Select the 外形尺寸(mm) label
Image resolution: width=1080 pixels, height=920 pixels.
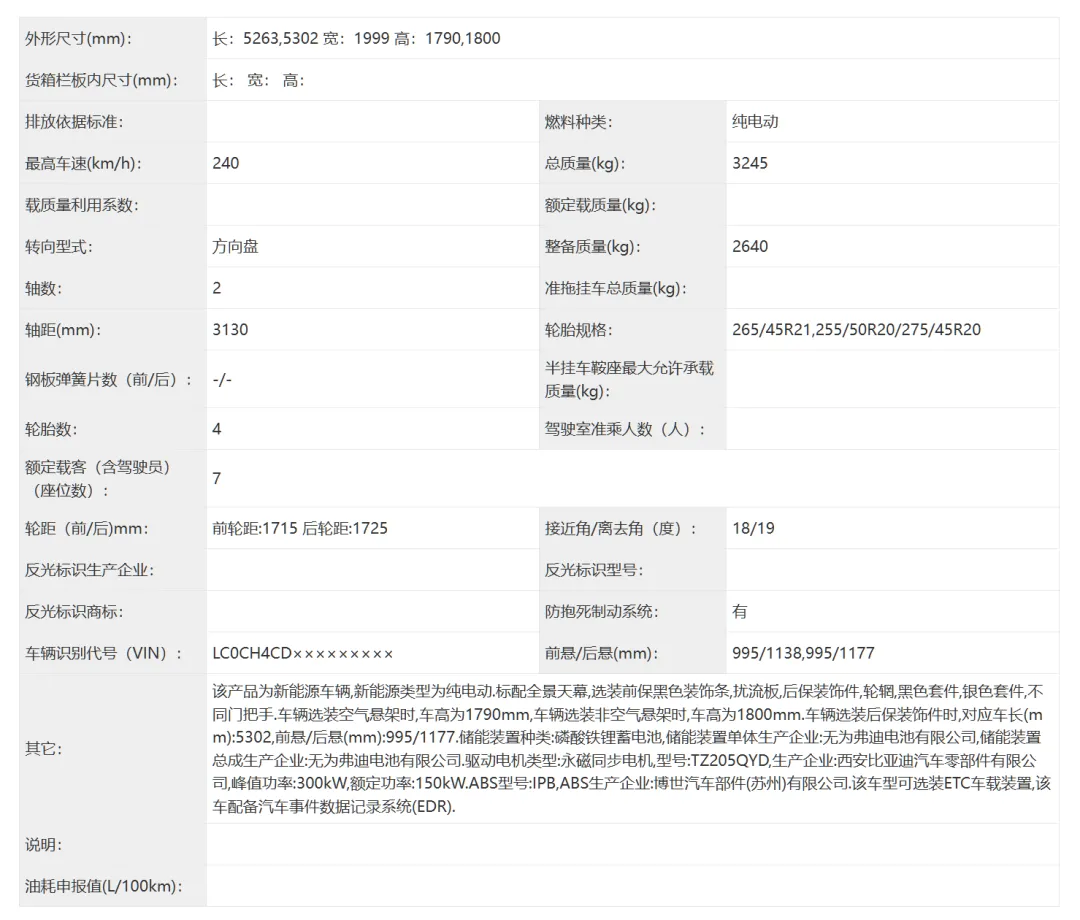click(x=78, y=39)
